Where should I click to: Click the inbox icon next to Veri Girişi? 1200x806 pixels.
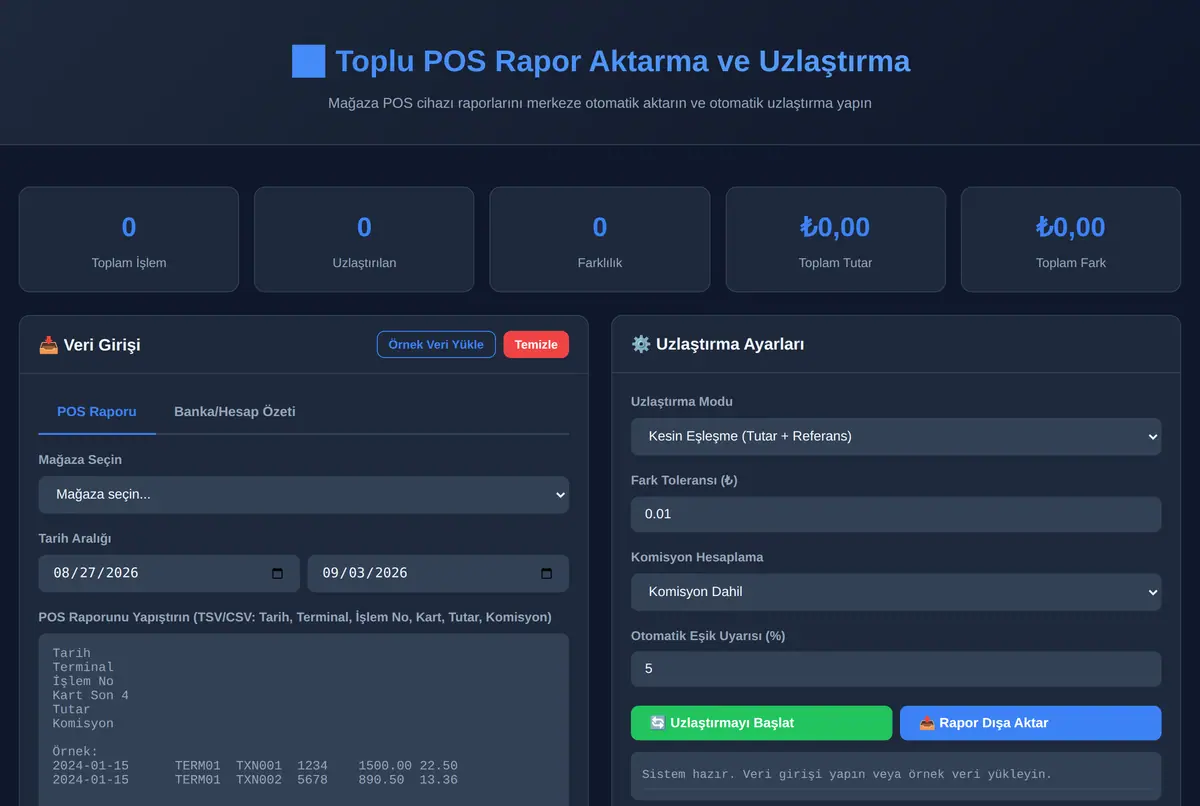tap(48, 345)
